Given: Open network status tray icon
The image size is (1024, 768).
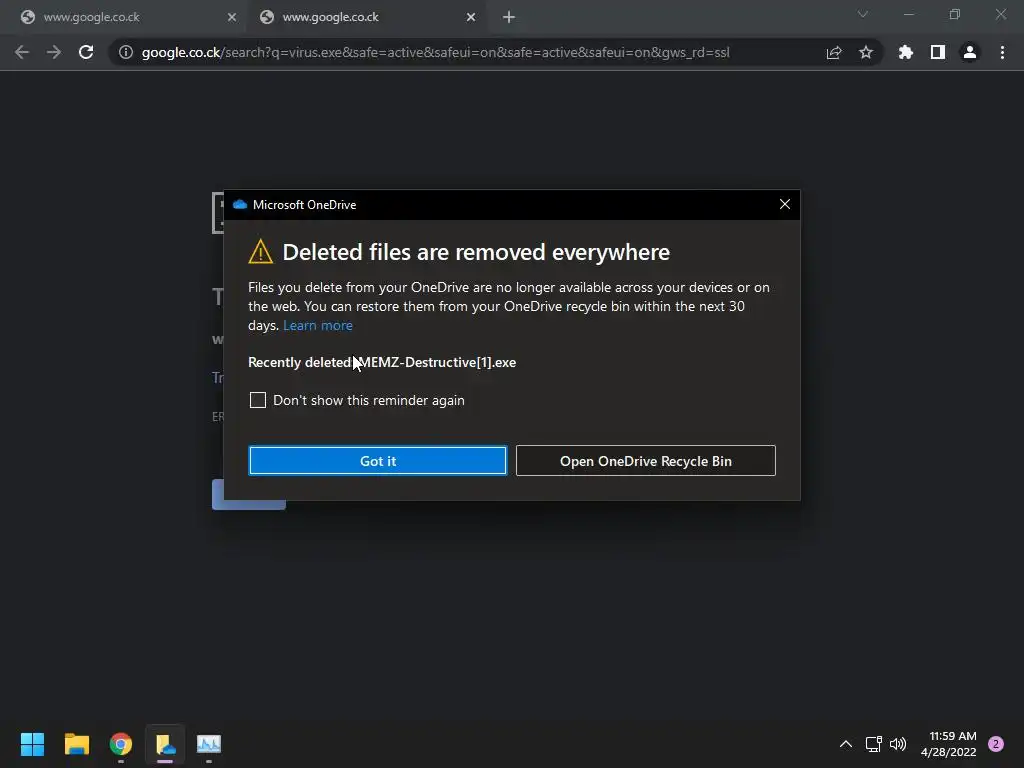Looking at the screenshot, I should [873, 744].
